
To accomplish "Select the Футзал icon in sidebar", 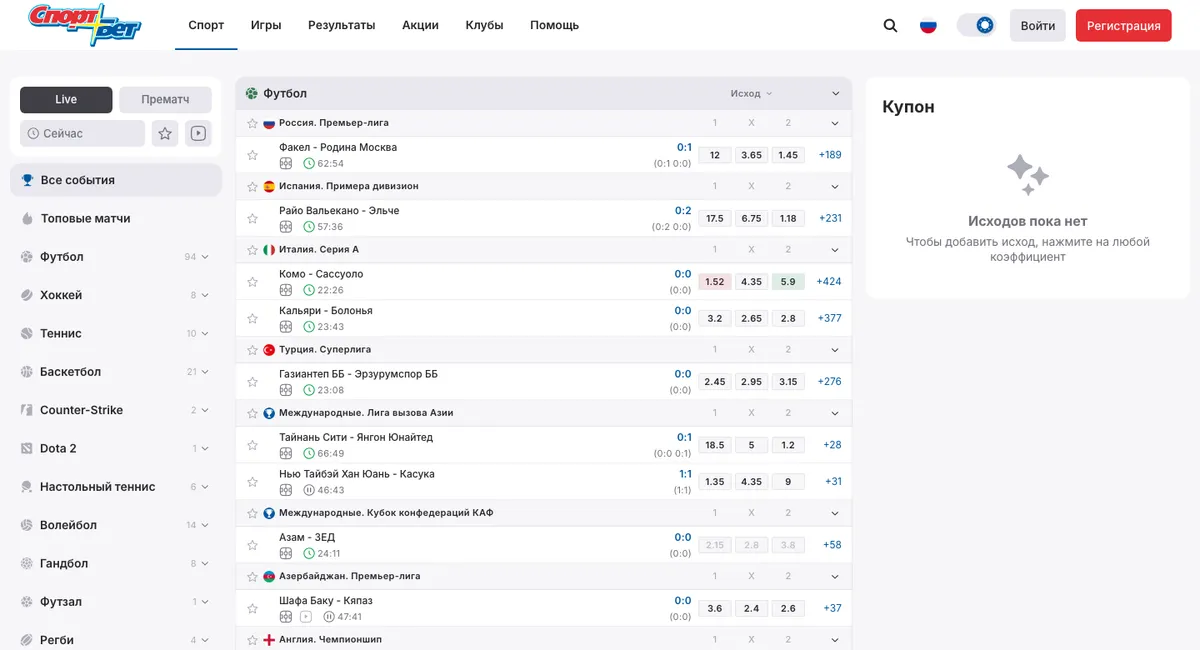I will pos(27,602).
